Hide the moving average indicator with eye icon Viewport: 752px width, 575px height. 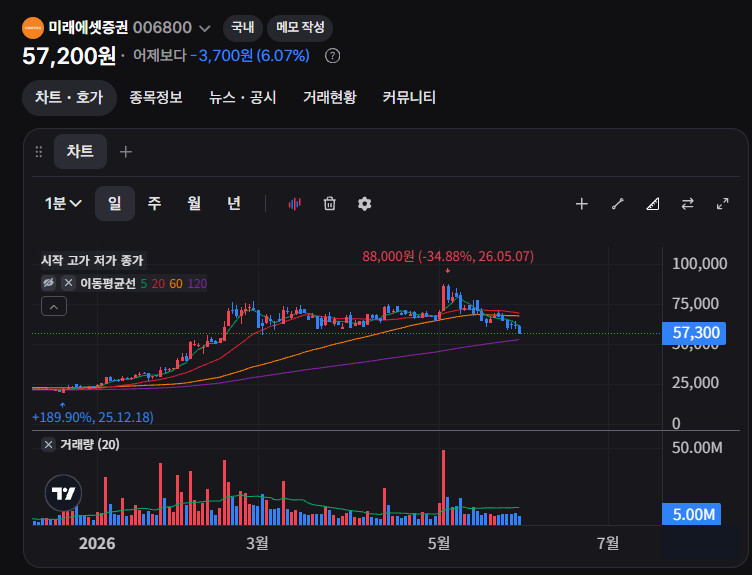(x=48, y=283)
